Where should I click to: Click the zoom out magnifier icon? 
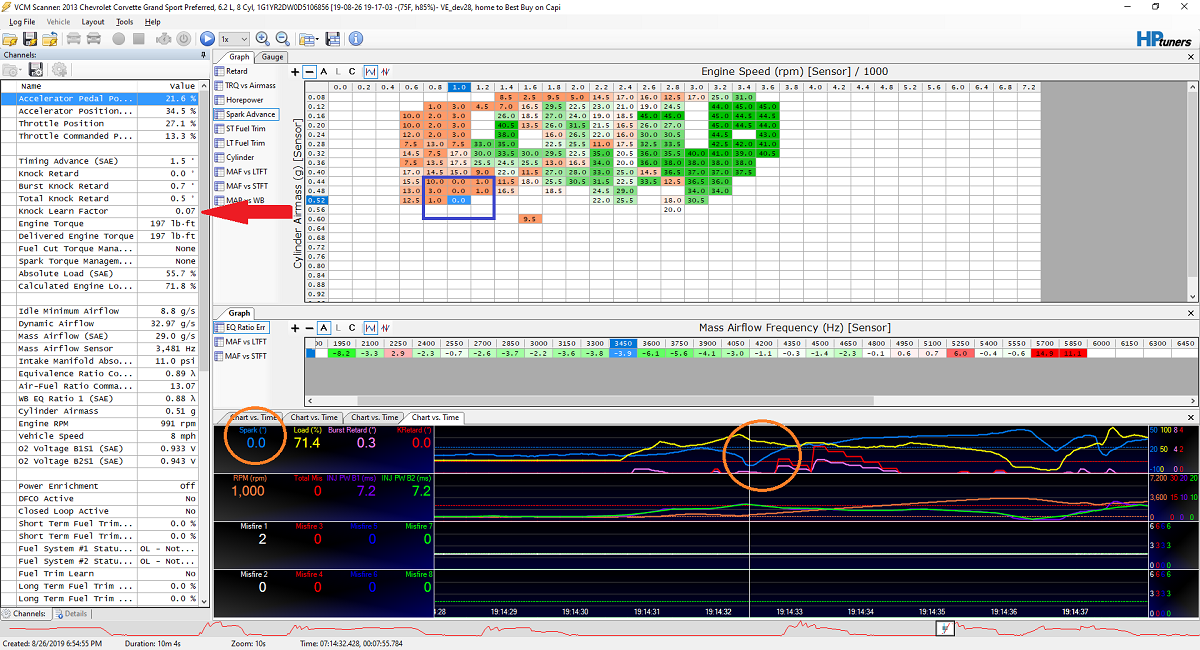tap(283, 39)
